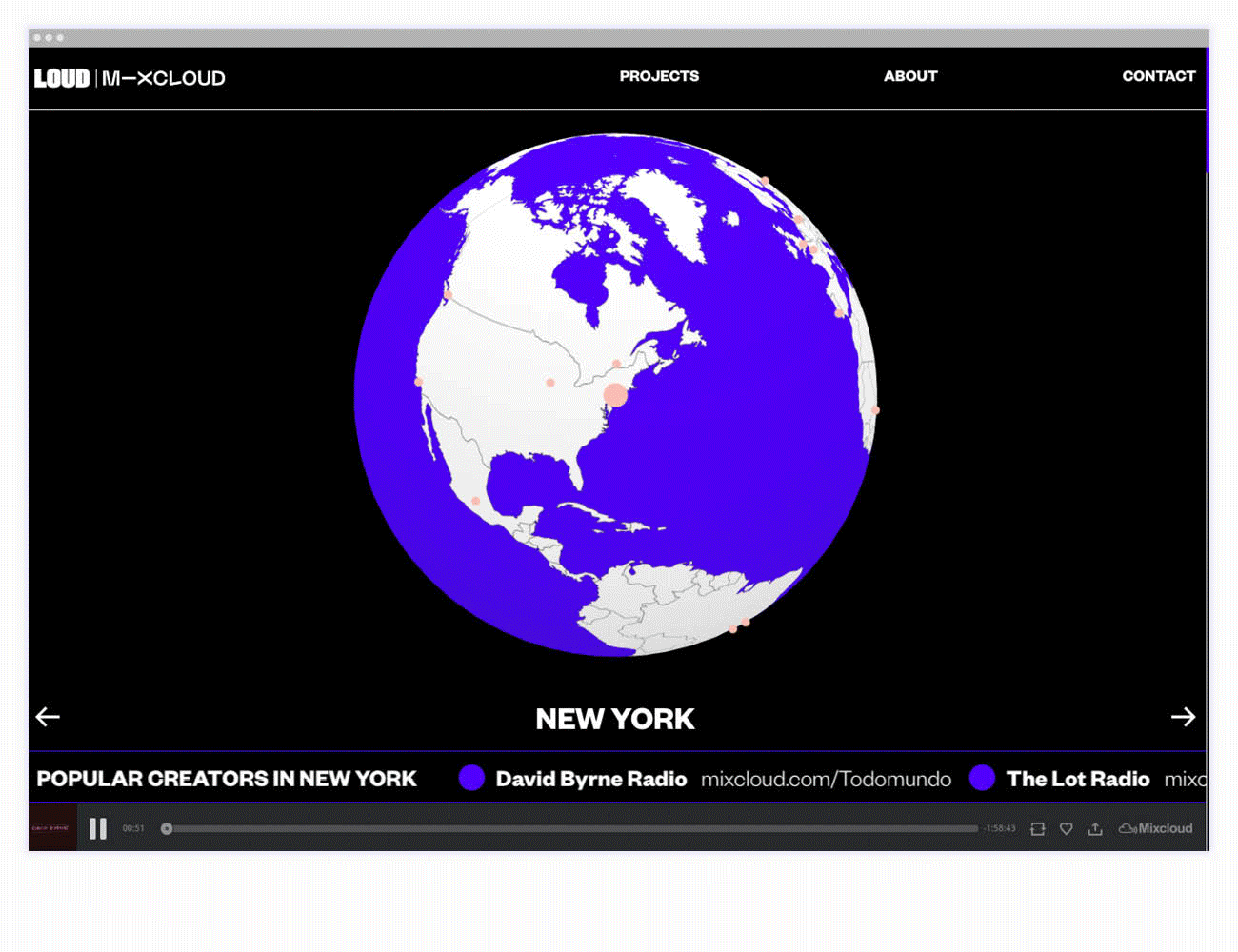Pause the Mixcloud player

98,829
